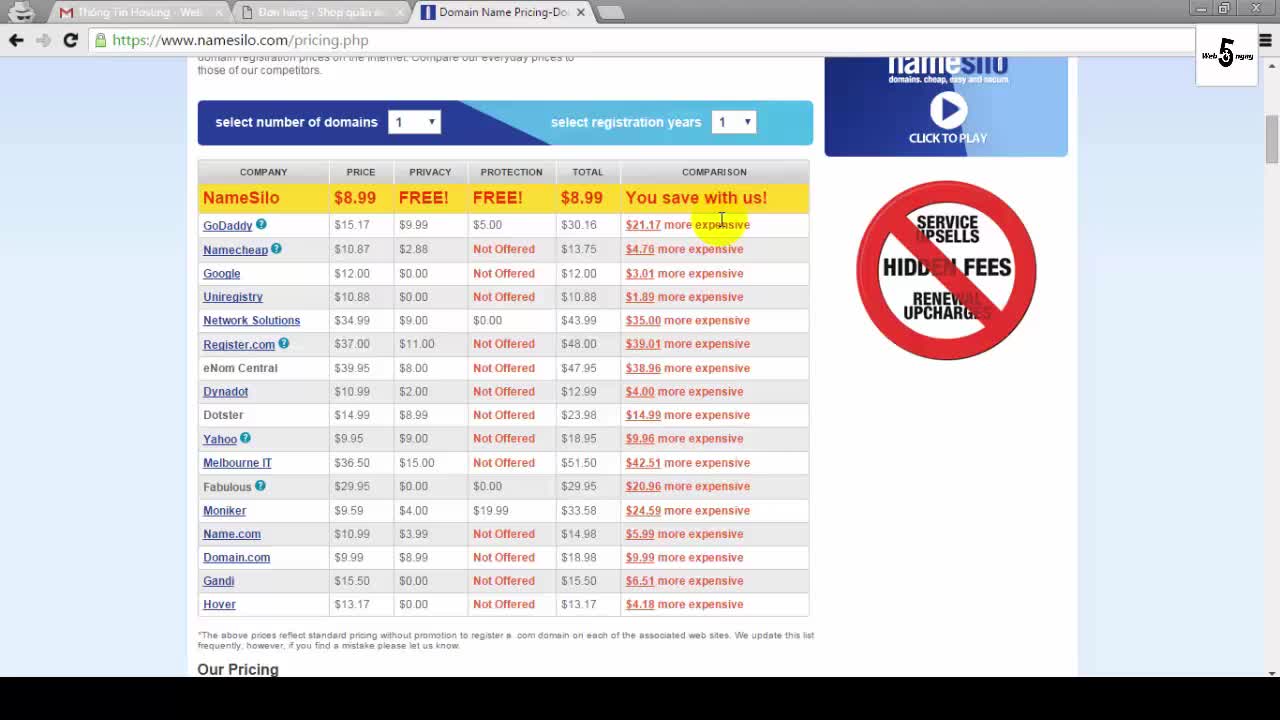Click the browser back arrow

[16, 40]
